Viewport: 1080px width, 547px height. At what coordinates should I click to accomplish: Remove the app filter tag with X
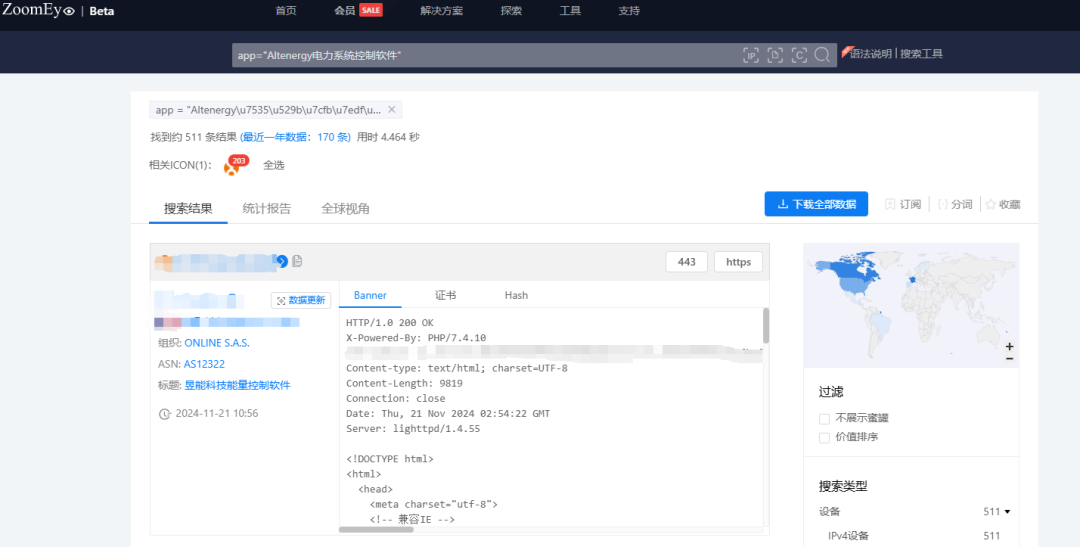tap(391, 110)
